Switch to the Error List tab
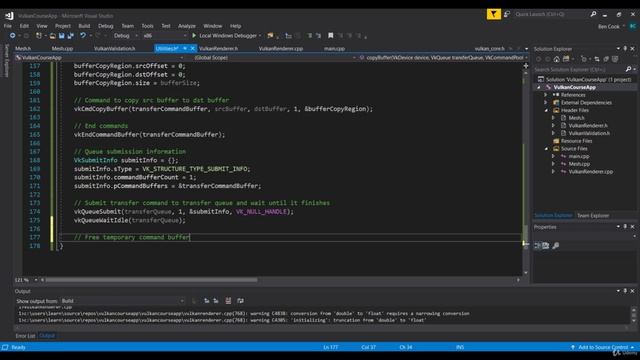 click(x=25, y=336)
